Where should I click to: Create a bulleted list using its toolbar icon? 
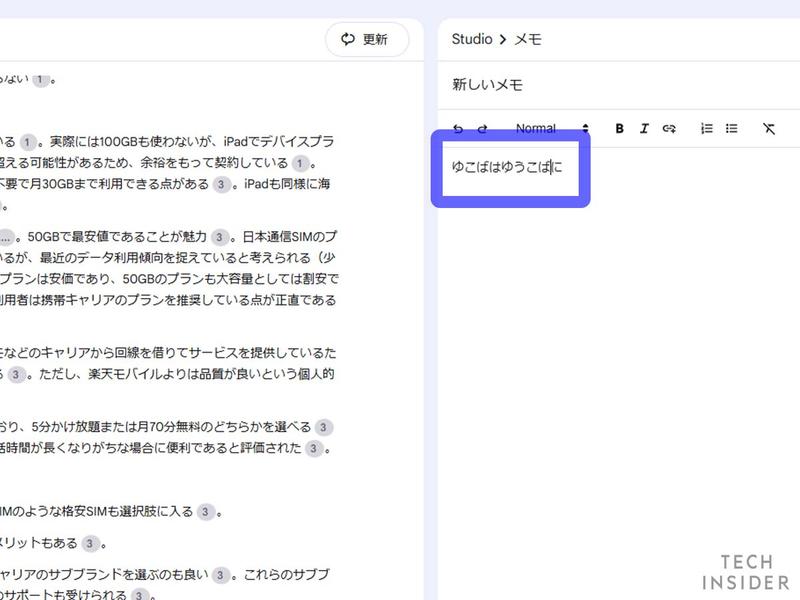coord(731,128)
